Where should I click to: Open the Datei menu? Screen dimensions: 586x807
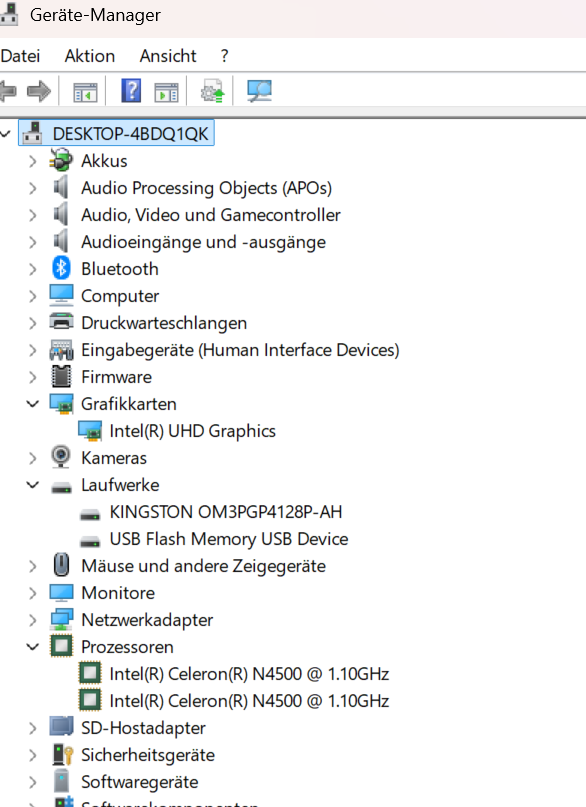tap(20, 56)
